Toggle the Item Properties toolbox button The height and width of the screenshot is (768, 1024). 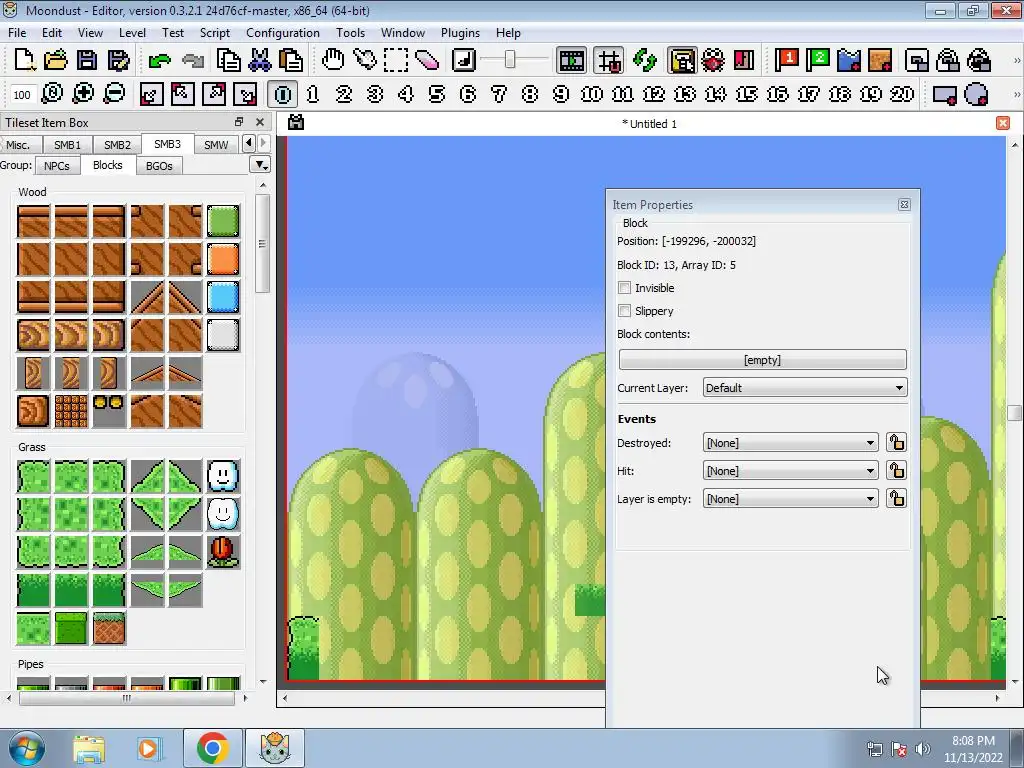(x=682, y=60)
